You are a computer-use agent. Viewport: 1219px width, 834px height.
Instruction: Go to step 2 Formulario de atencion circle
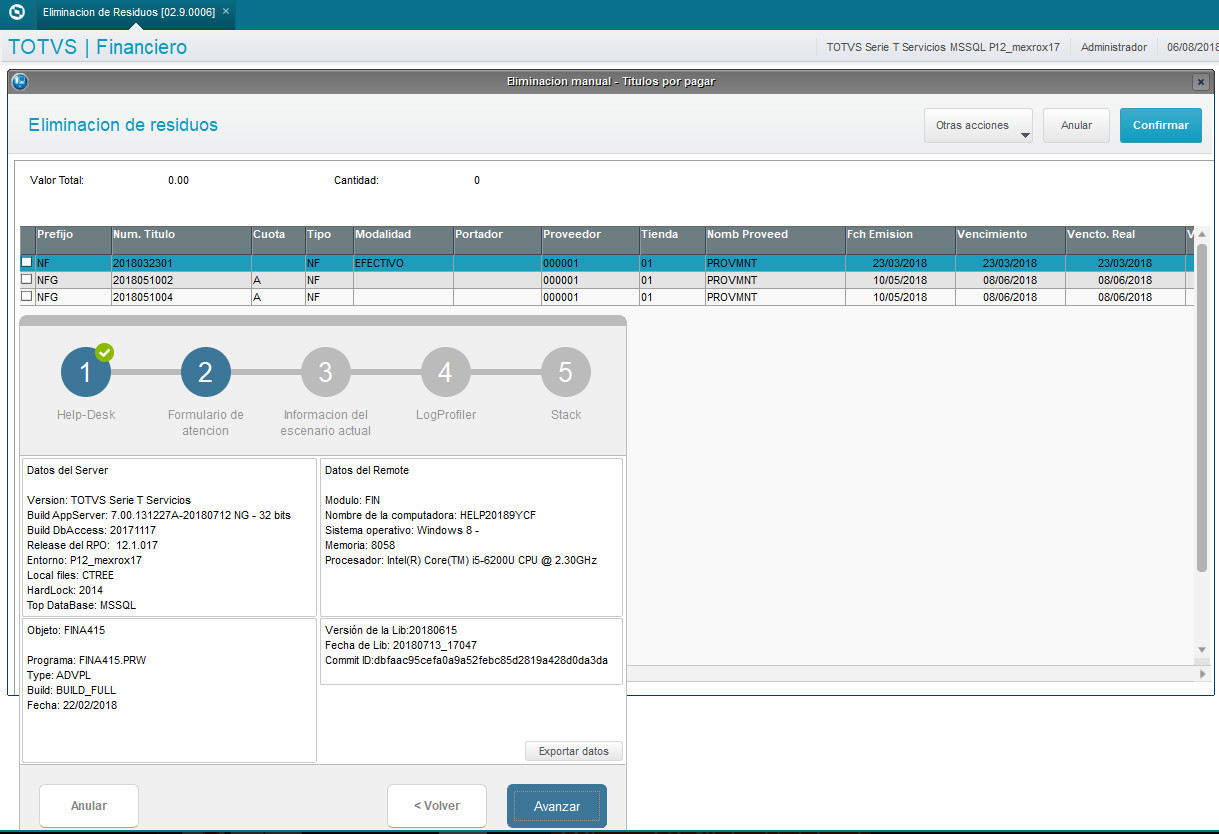[206, 373]
